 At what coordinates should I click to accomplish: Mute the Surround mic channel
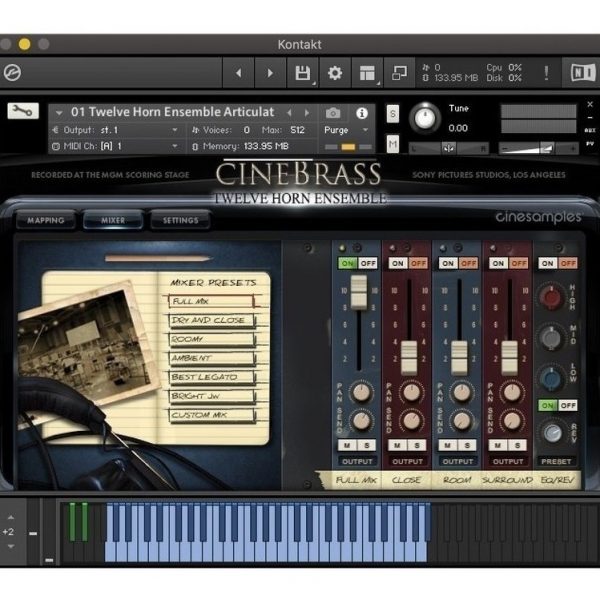pos(498,445)
